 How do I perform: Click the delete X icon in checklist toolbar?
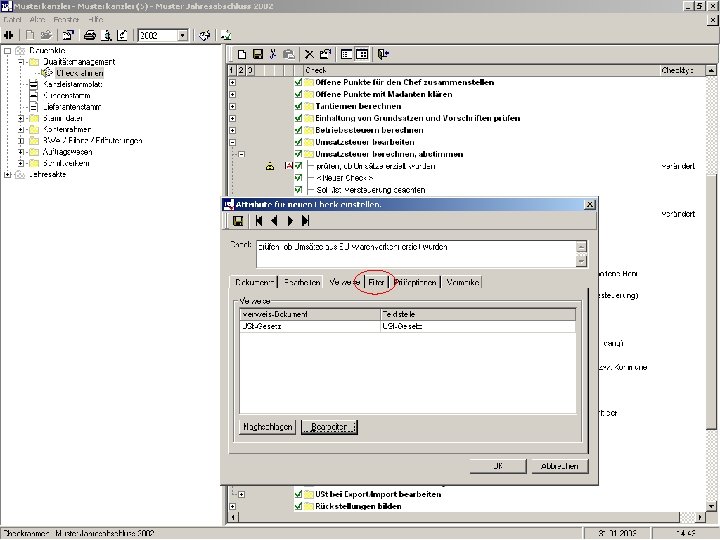point(309,54)
